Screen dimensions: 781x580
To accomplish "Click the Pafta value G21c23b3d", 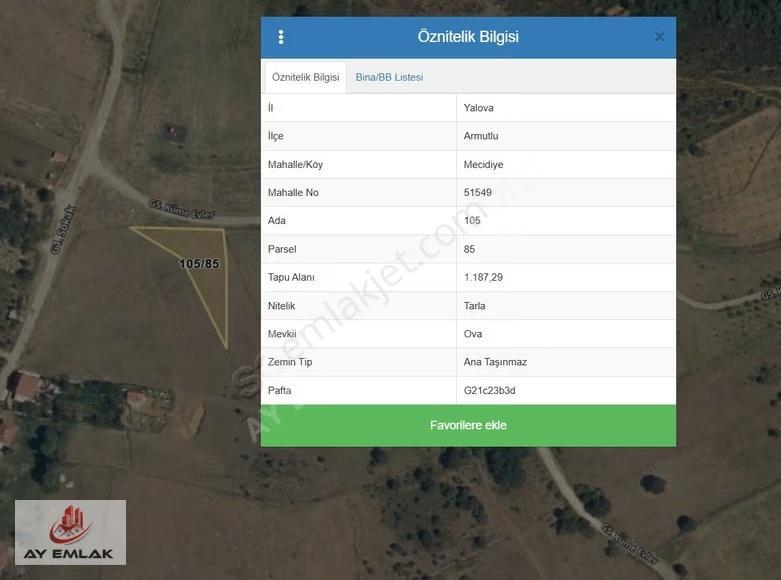I will pos(489,390).
